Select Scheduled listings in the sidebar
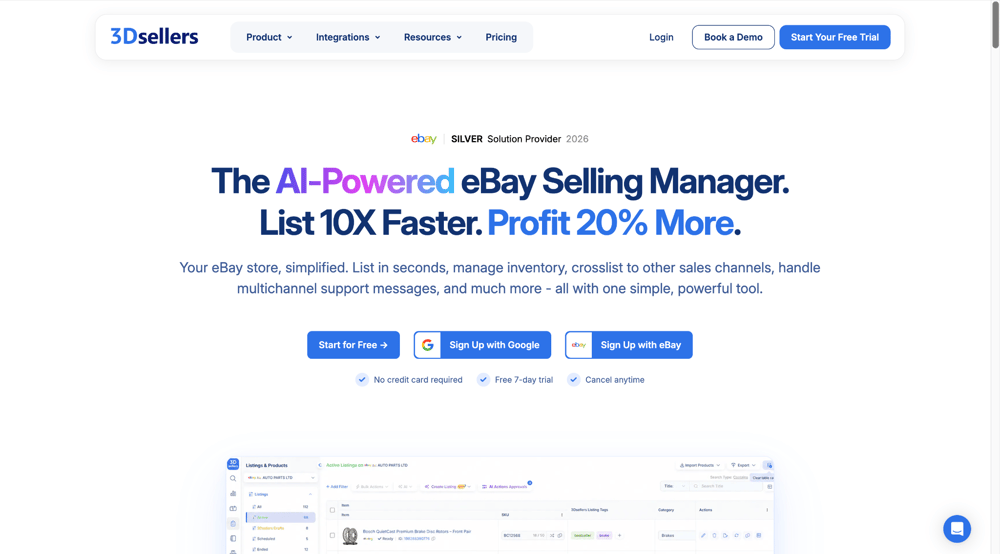 [280, 539]
